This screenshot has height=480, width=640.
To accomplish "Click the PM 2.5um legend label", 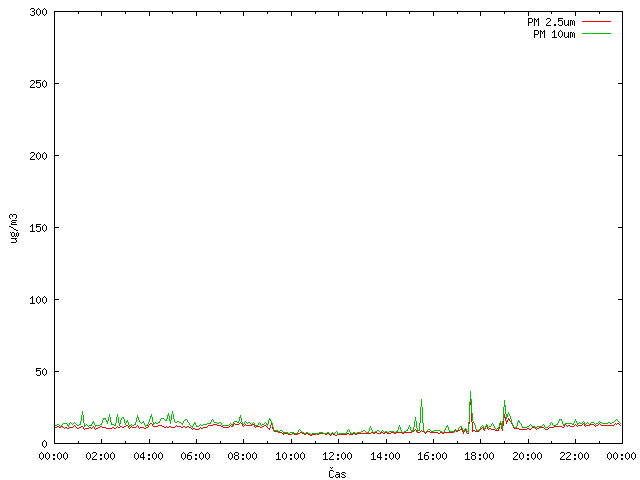I will [x=551, y=22].
